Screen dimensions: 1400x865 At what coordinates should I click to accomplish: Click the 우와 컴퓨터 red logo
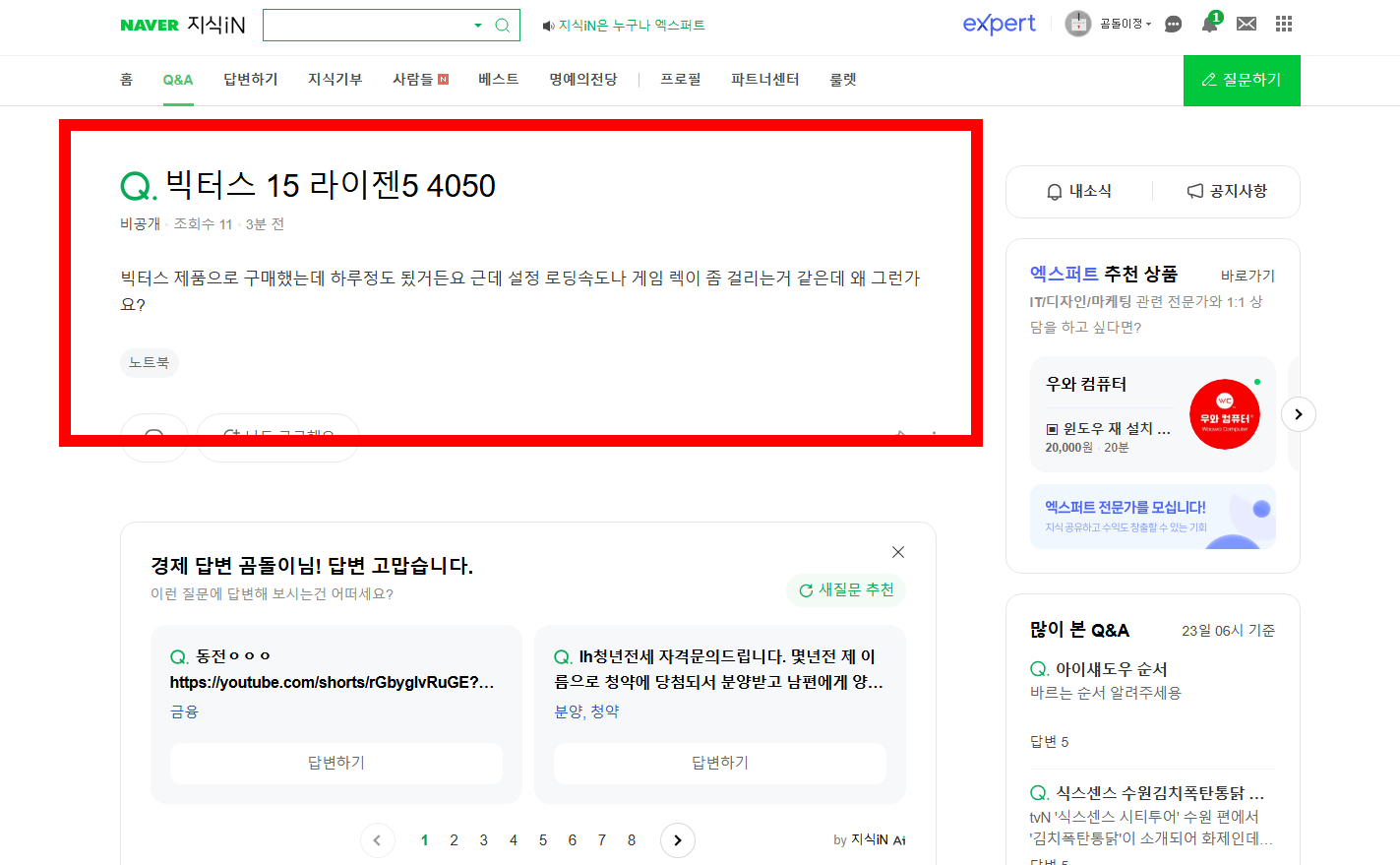coord(1225,414)
